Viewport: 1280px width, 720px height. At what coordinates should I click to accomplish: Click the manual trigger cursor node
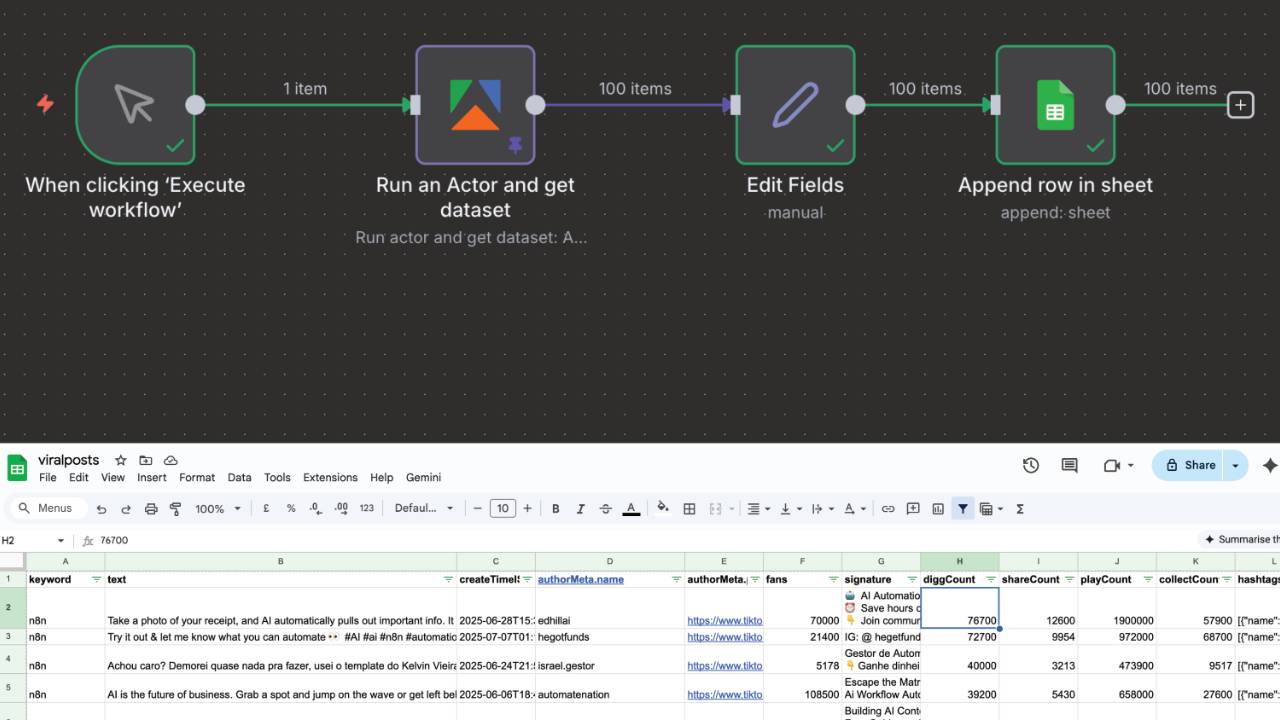(135, 105)
